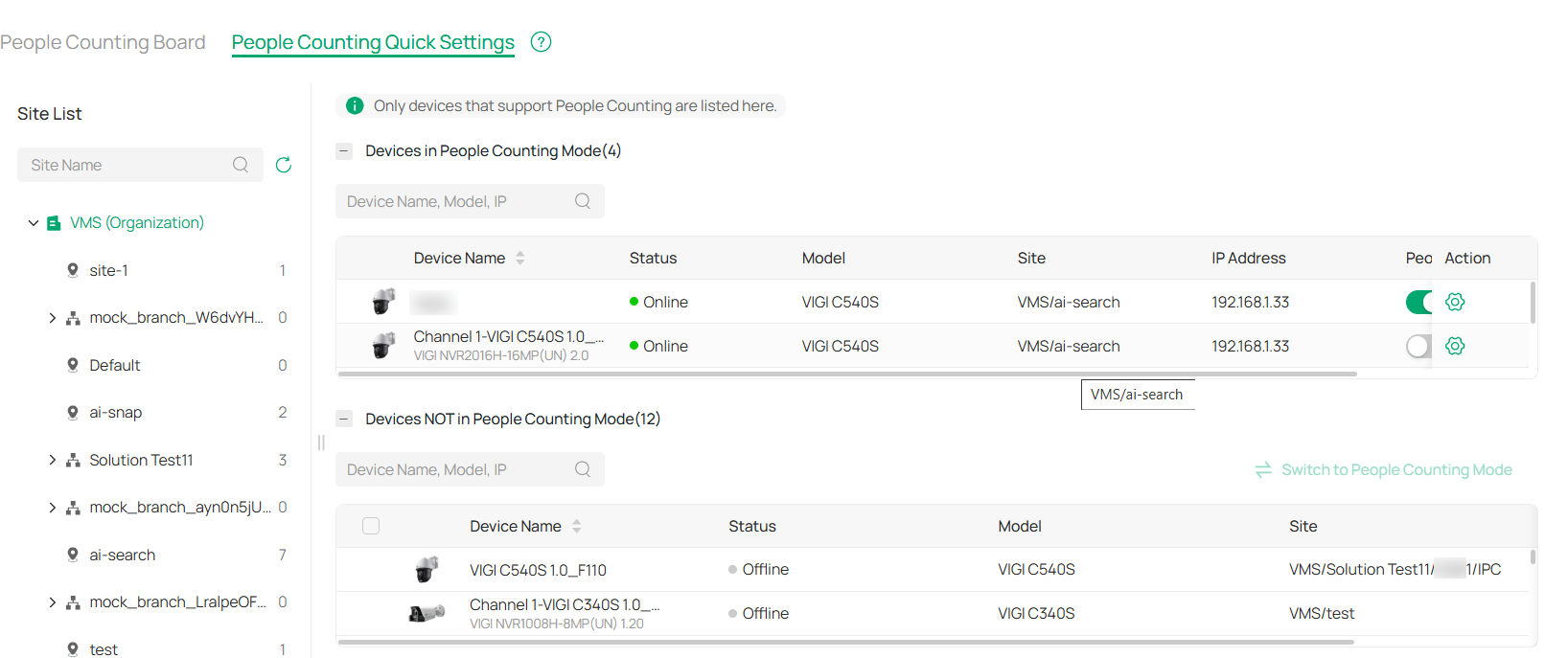The height and width of the screenshot is (658, 1568).
Task: Disable People Counting toggle for first device
Action: (1419, 302)
